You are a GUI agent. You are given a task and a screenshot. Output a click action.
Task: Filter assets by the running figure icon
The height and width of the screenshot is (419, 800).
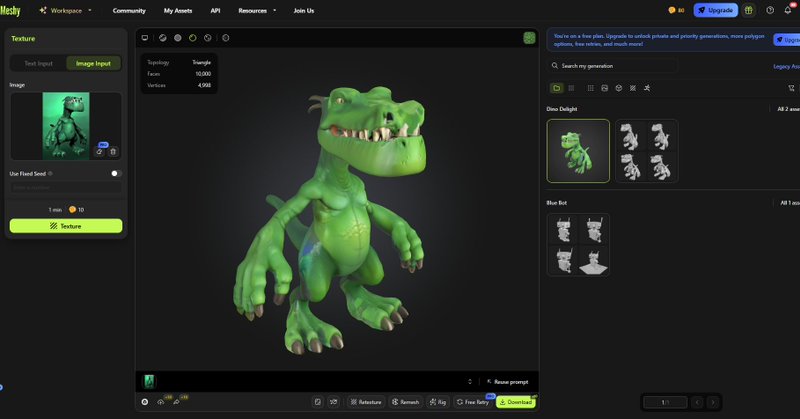point(647,88)
